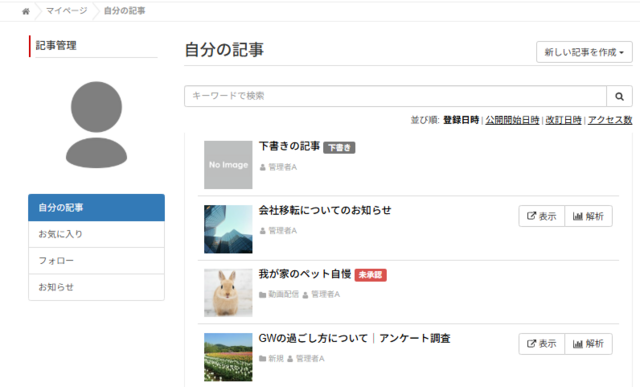Click the 未承認 status badge

(371, 275)
